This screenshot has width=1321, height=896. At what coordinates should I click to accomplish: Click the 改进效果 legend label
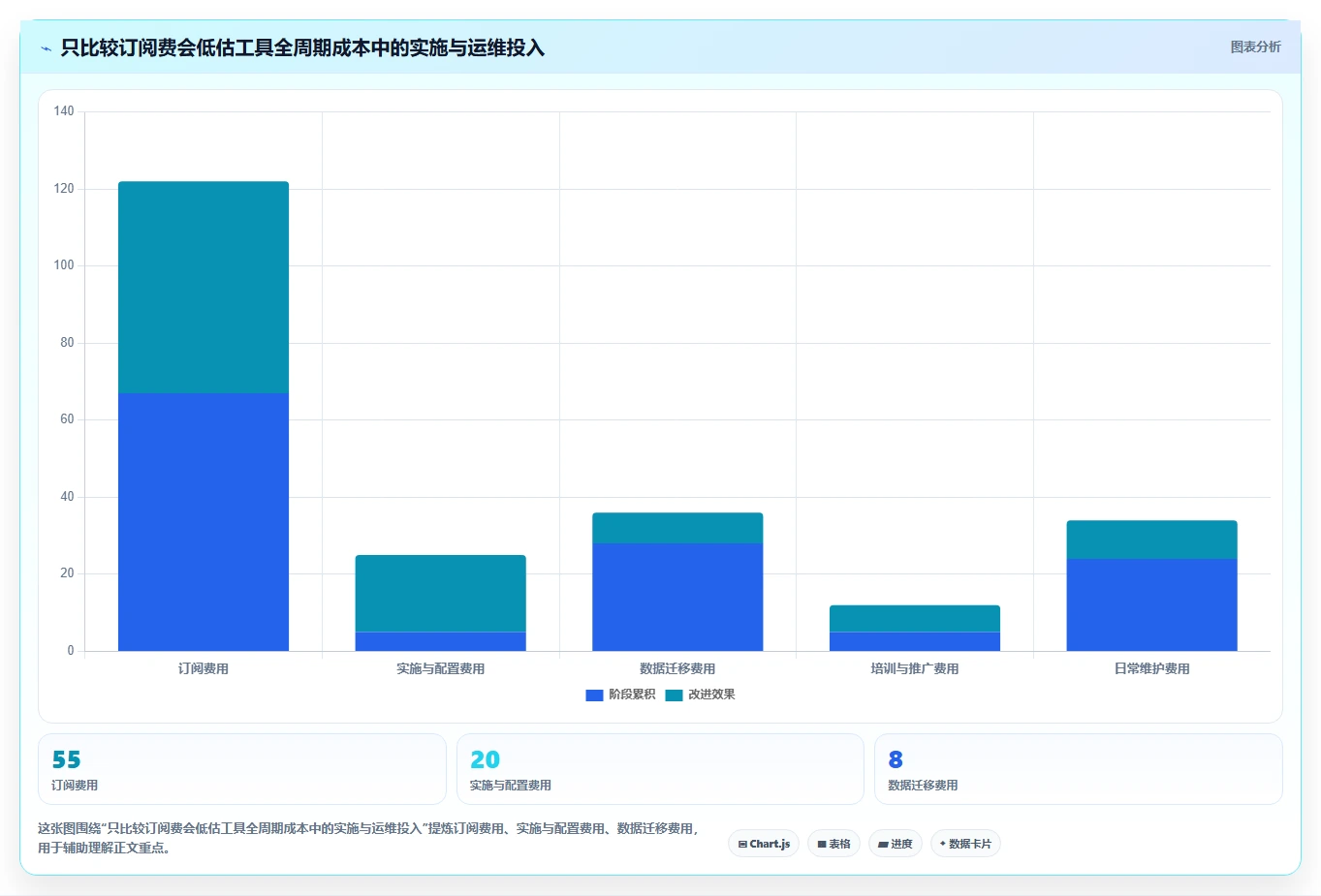[711, 695]
